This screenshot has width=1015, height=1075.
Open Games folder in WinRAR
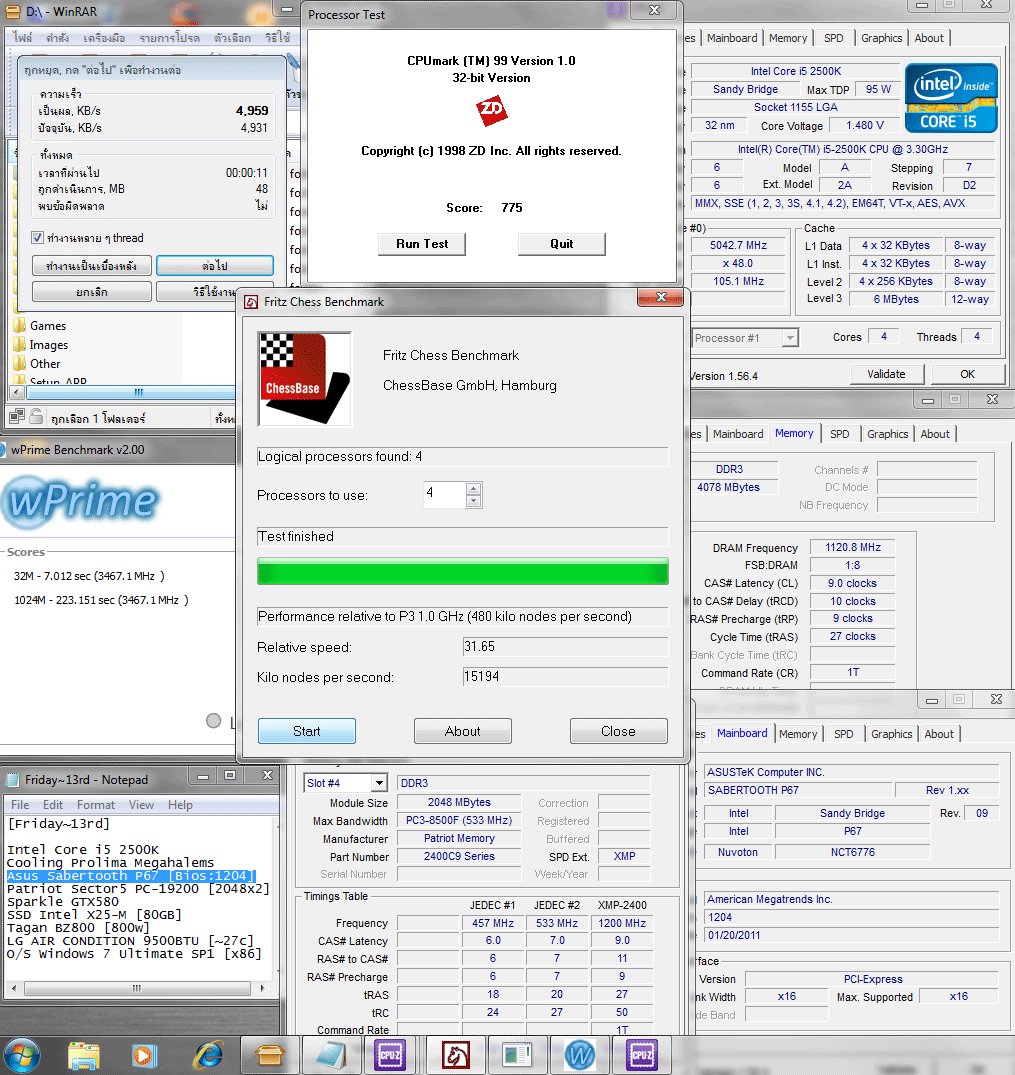tap(47, 326)
